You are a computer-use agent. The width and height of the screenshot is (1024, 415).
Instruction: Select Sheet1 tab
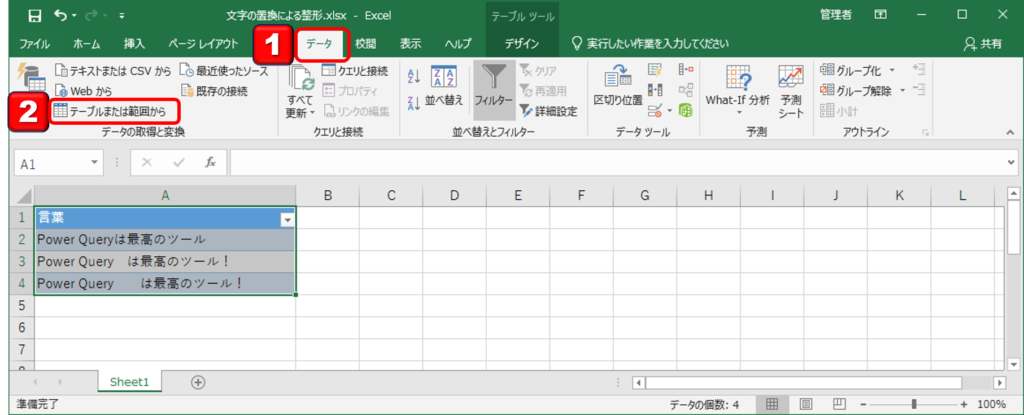click(x=129, y=383)
